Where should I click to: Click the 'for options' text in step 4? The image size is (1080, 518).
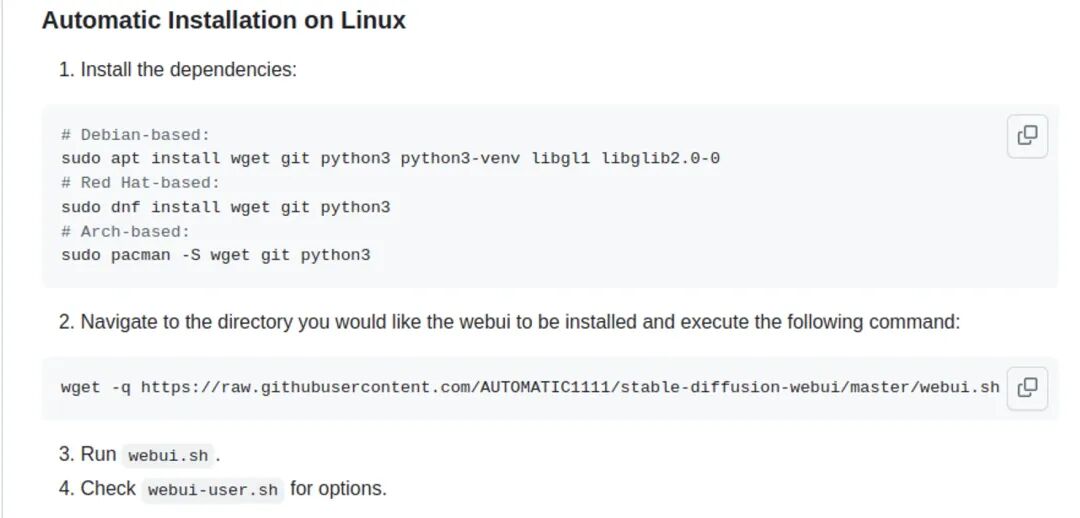338,489
